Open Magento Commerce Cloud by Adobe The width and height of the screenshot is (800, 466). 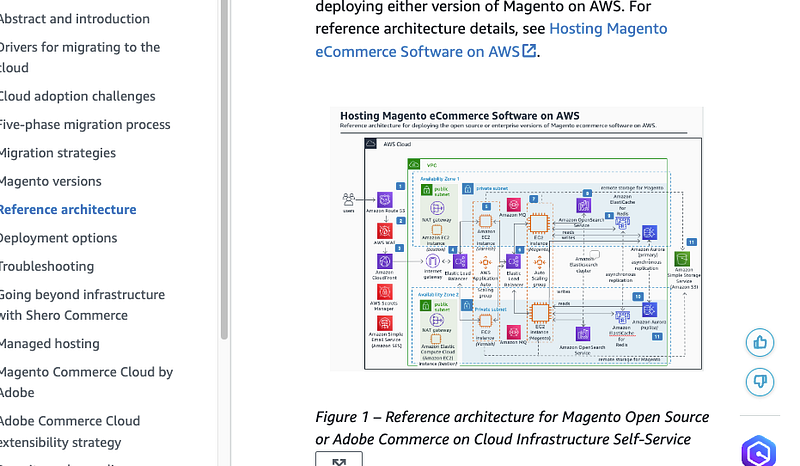86,382
